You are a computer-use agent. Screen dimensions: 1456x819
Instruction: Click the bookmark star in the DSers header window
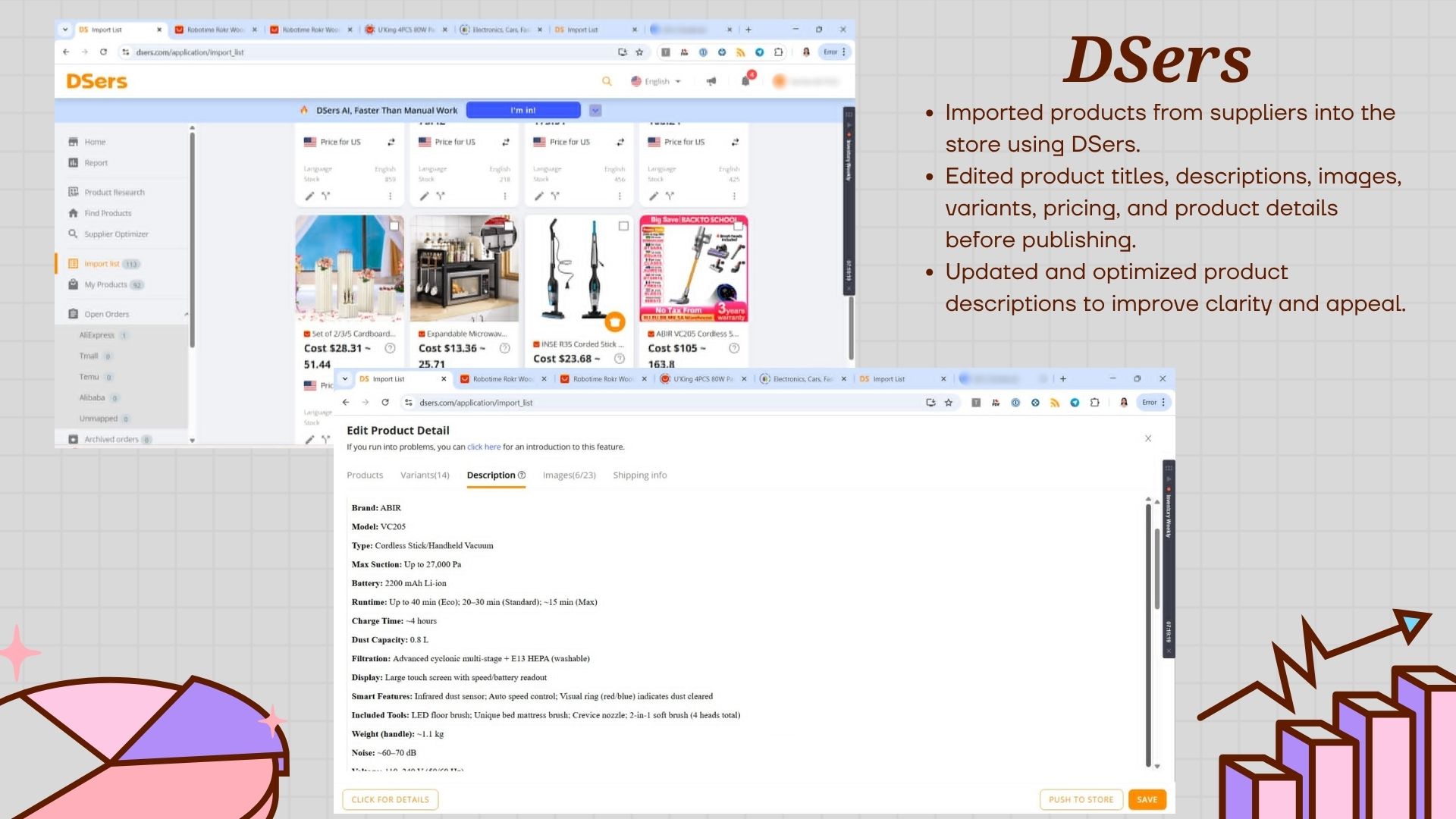point(639,52)
